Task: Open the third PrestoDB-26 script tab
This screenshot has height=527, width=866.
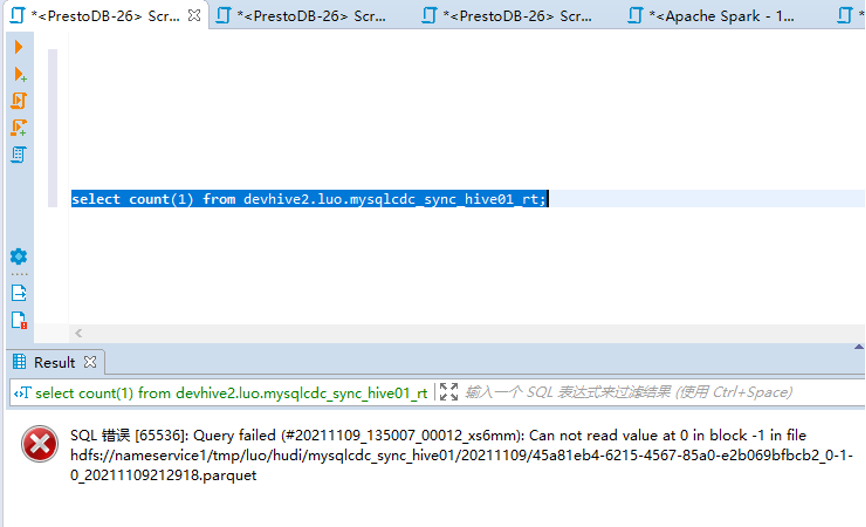Action: (508, 16)
